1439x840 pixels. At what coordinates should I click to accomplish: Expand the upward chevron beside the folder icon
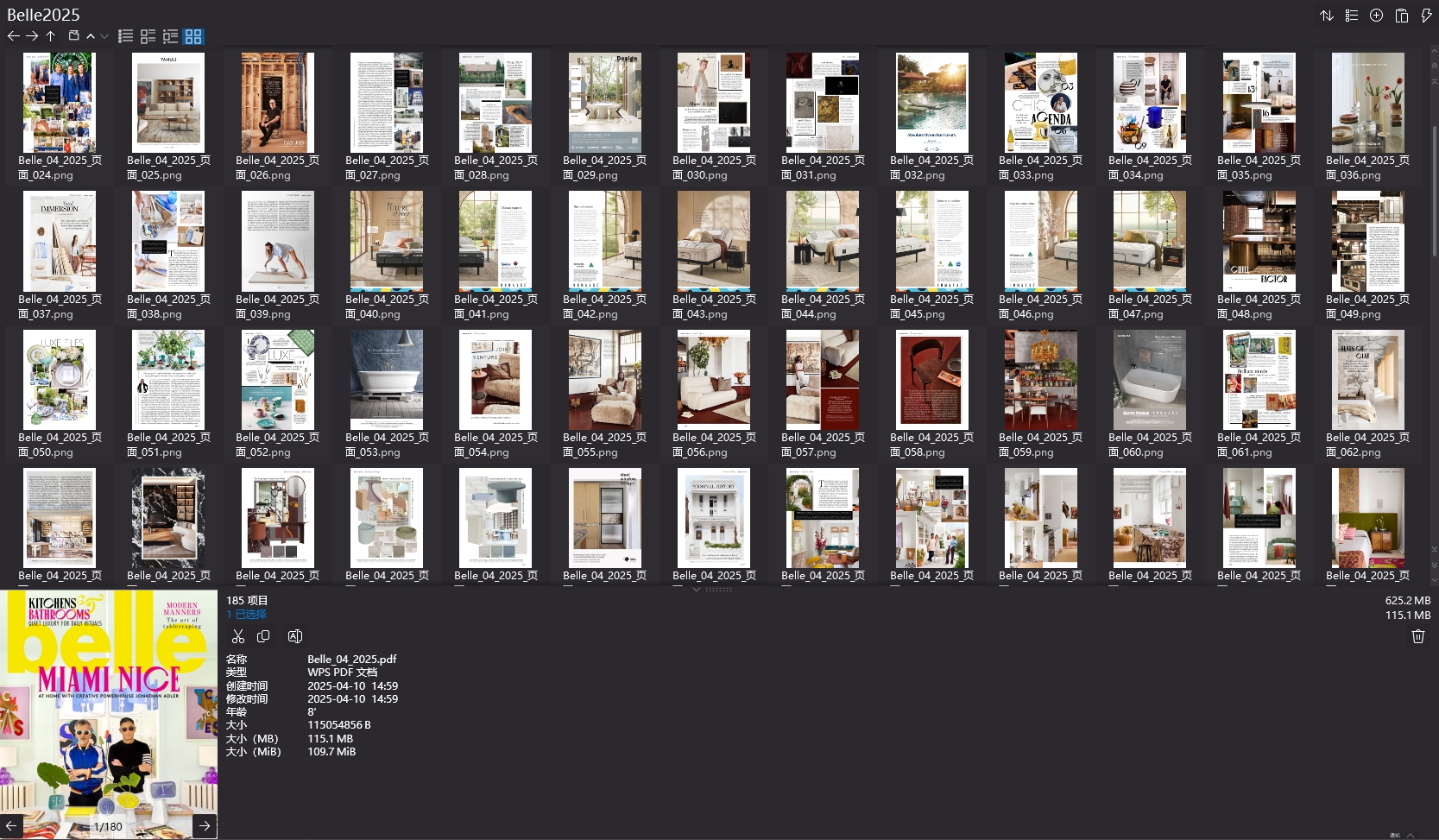pyautogui.click(x=91, y=36)
